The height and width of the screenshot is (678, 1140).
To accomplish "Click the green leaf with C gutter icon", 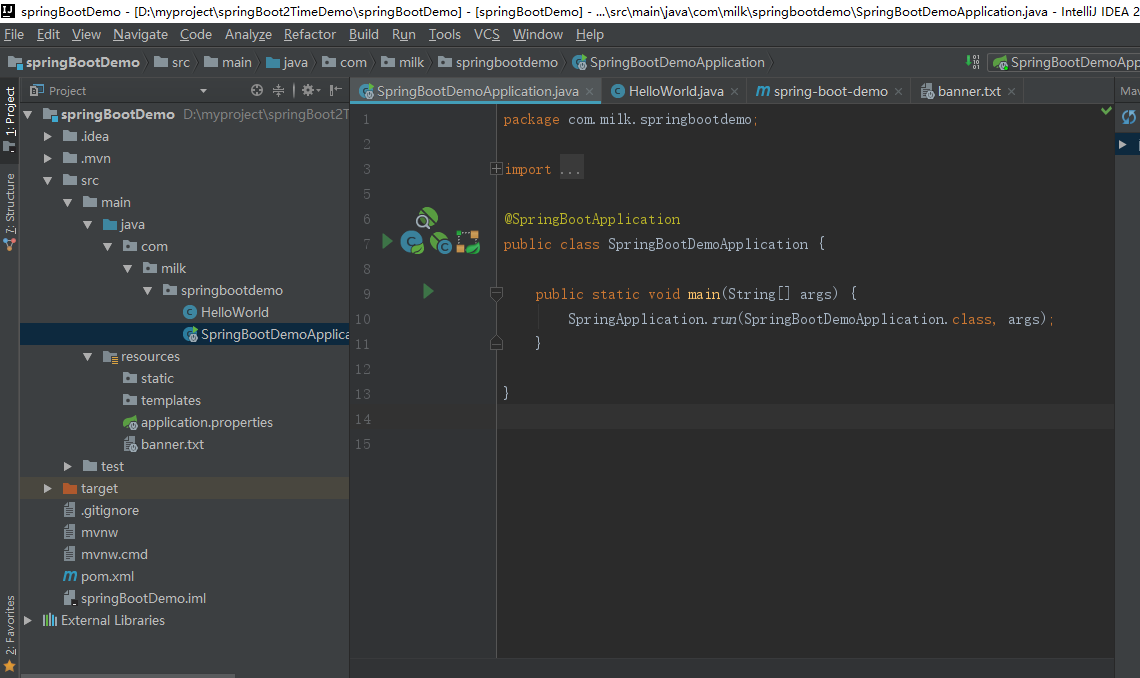I will pyautogui.click(x=441, y=243).
